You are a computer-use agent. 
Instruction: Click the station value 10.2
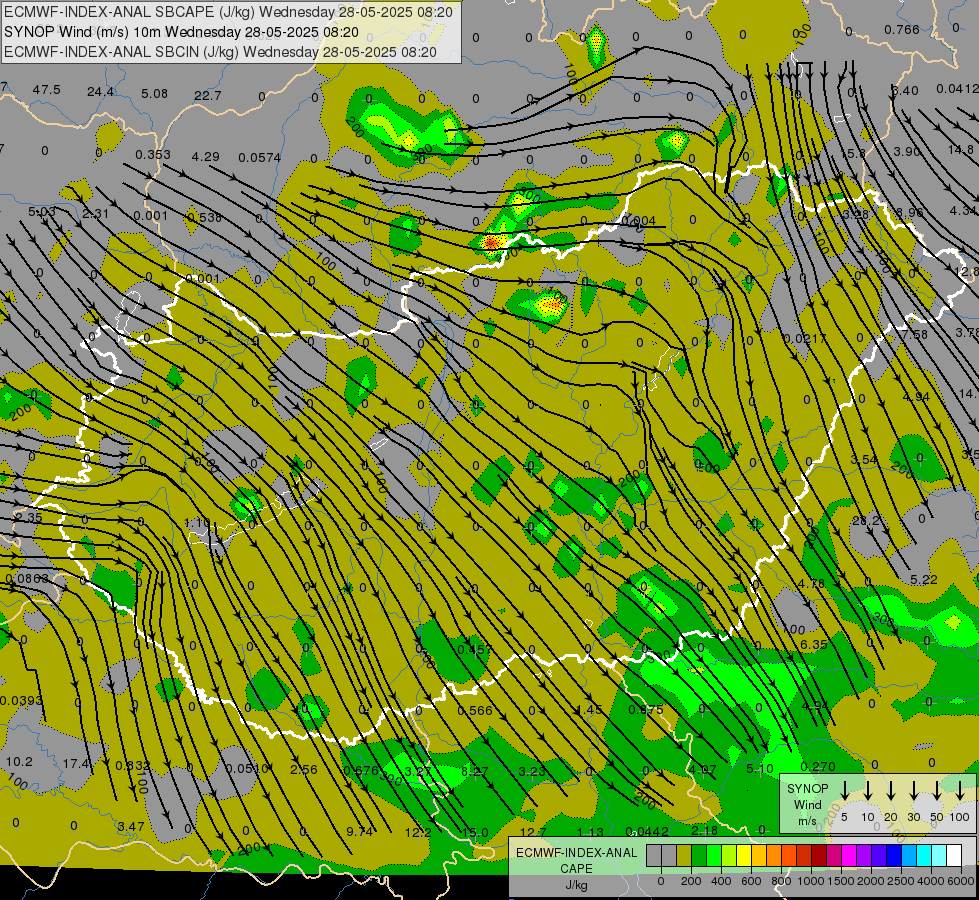[x=19, y=761]
